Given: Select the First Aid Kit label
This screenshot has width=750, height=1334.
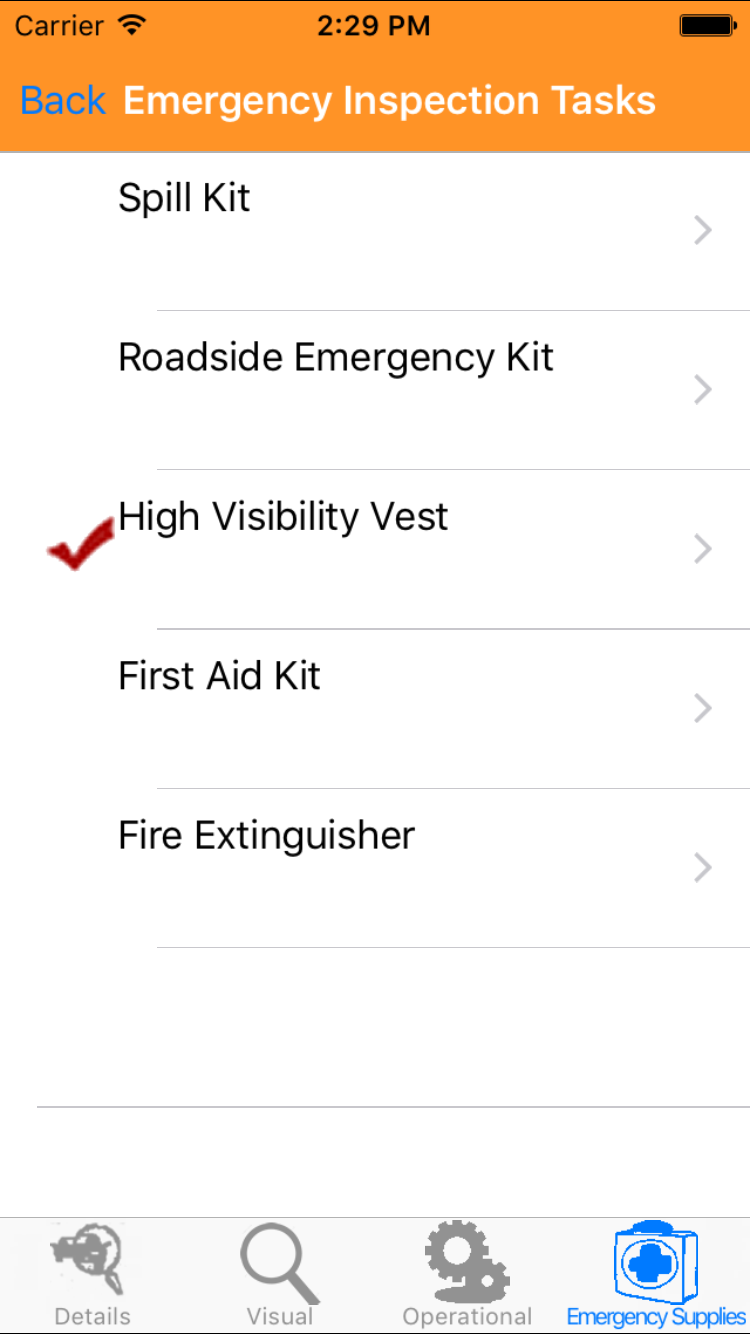Looking at the screenshot, I should (x=219, y=676).
